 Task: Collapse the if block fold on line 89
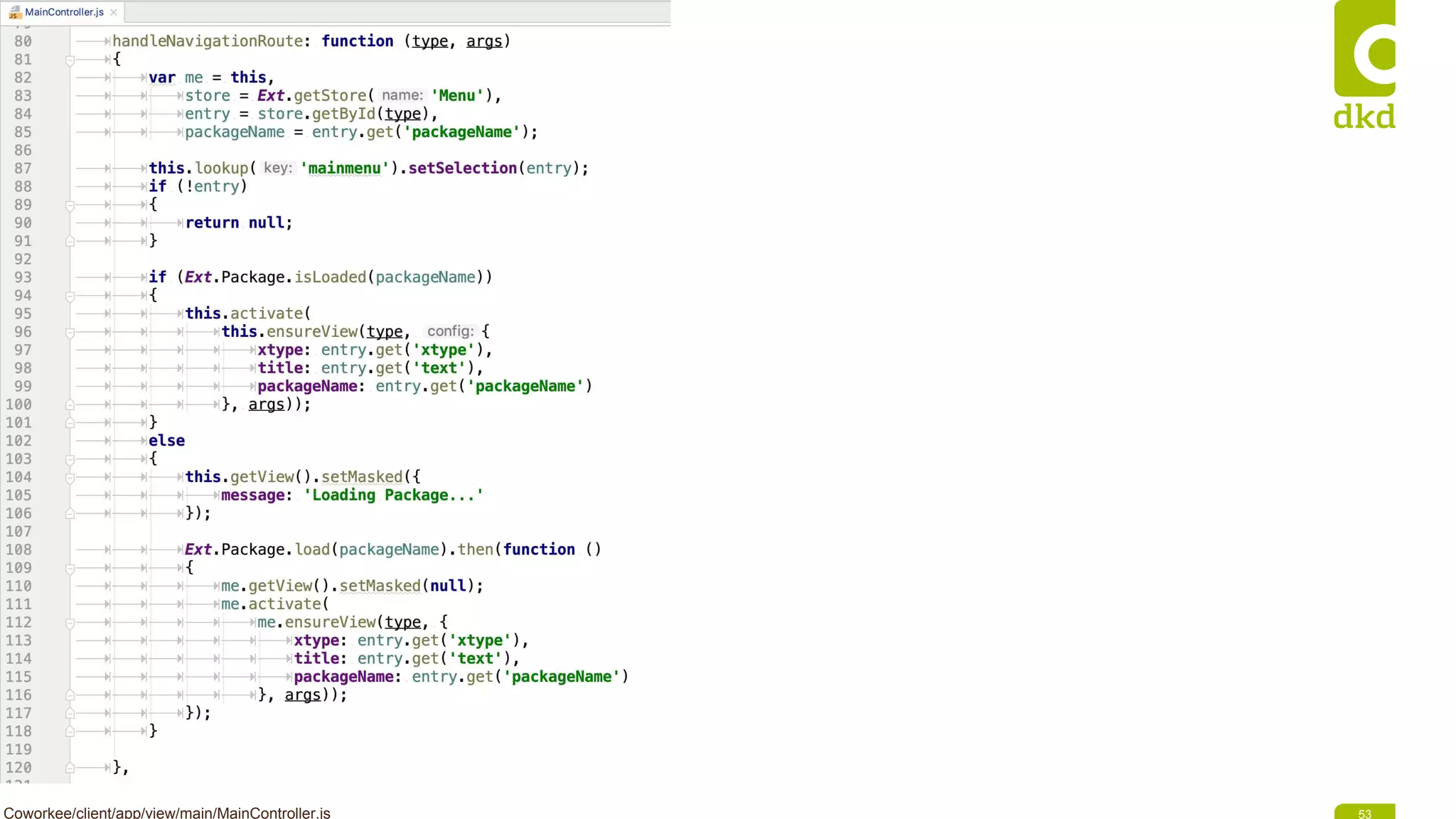pyautogui.click(x=70, y=205)
